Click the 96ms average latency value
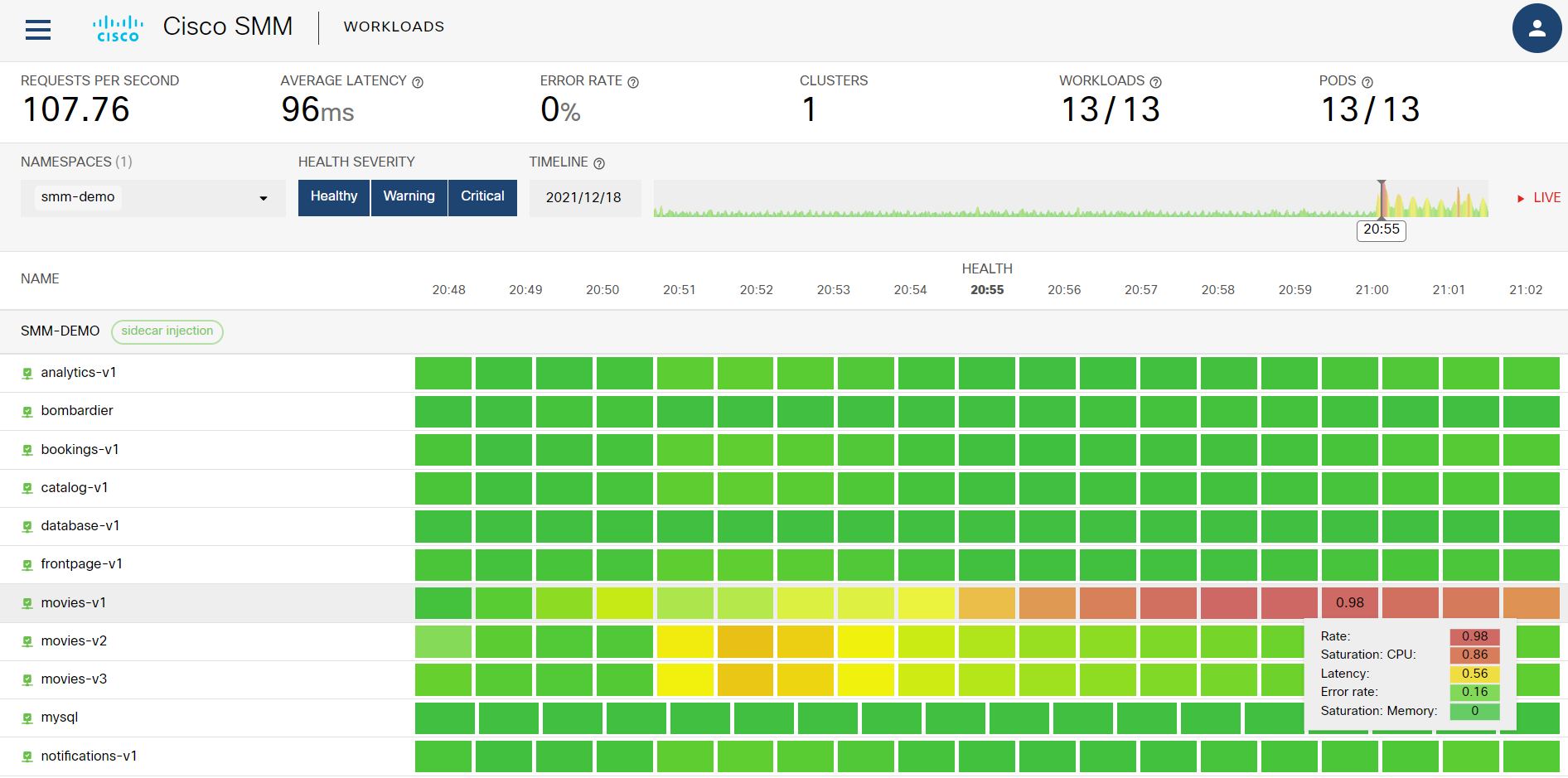The width and height of the screenshot is (1568, 778). tap(317, 109)
